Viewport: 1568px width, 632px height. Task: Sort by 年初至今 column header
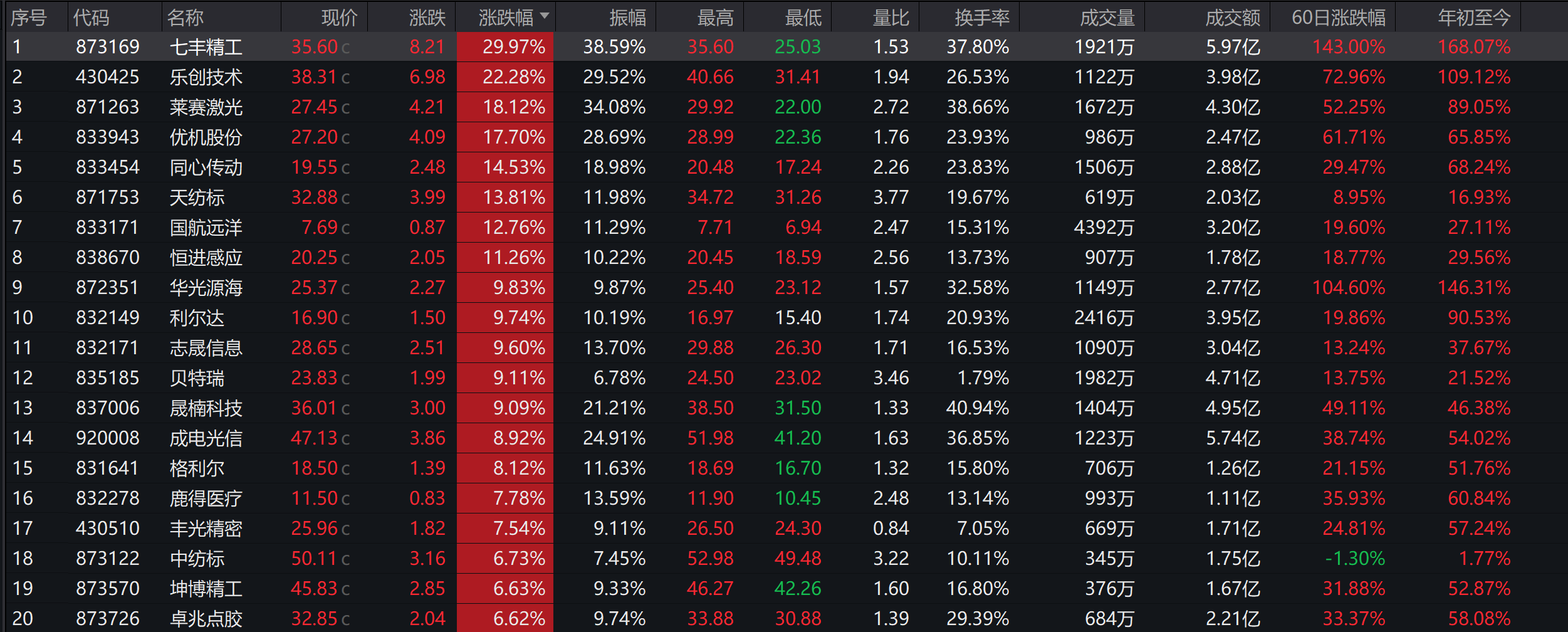click(x=1475, y=18)
